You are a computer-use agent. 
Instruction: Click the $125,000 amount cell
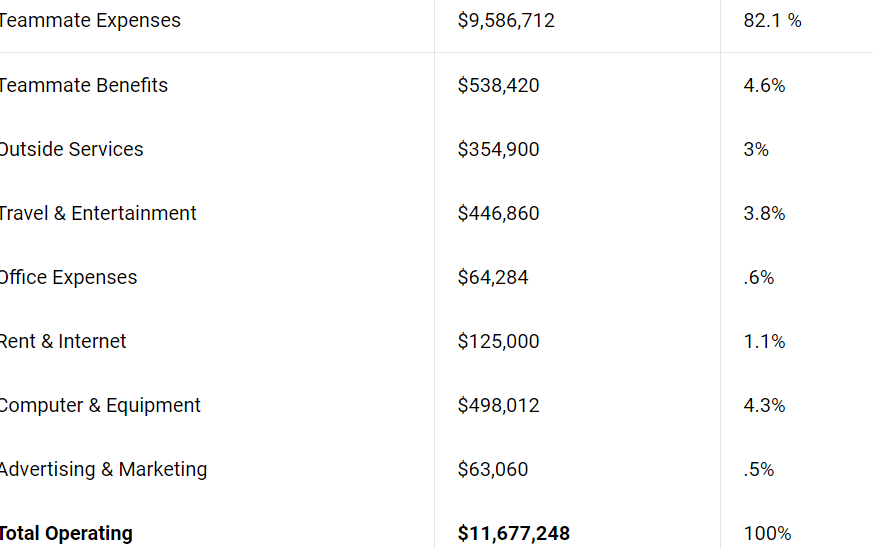[x=498, y=341]
